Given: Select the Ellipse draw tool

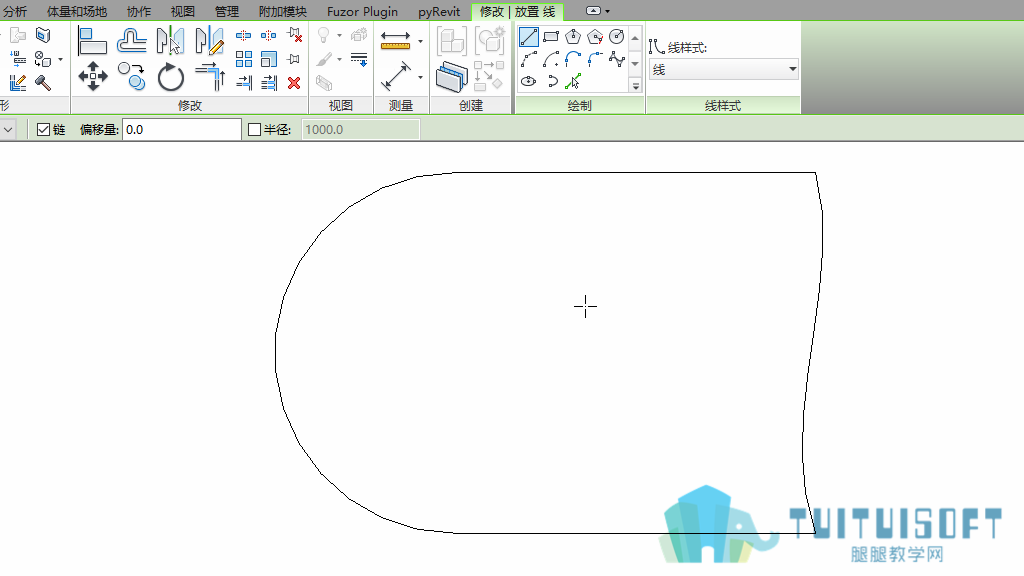Looking at the screenshot, I should [529, 82].
